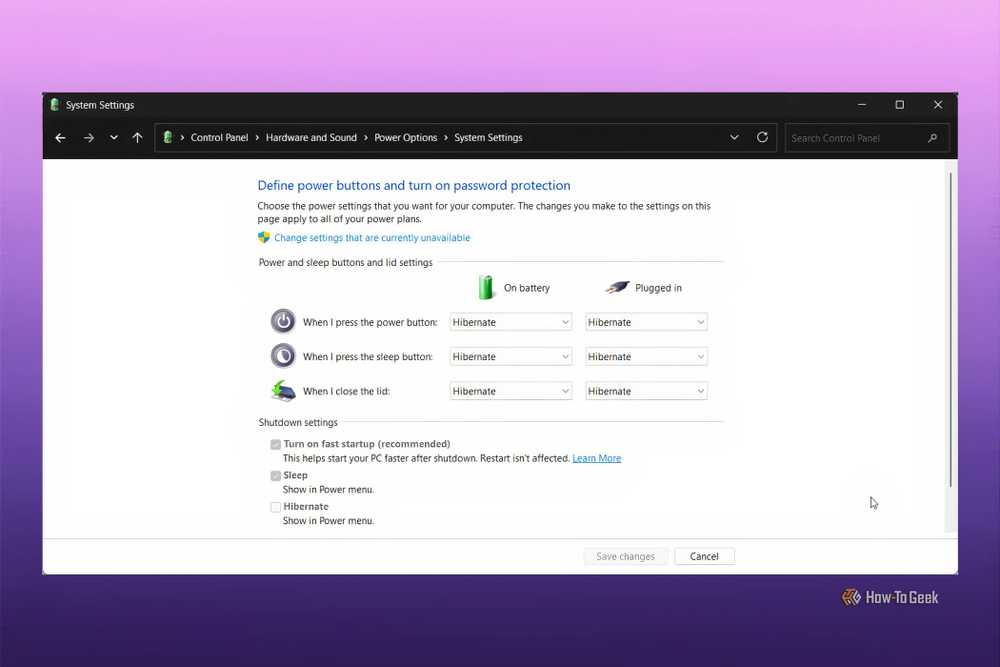The height and width of the screenshot is (667, 1000).
Task: Open the recent locations chevron
Action: click(114, 138)
